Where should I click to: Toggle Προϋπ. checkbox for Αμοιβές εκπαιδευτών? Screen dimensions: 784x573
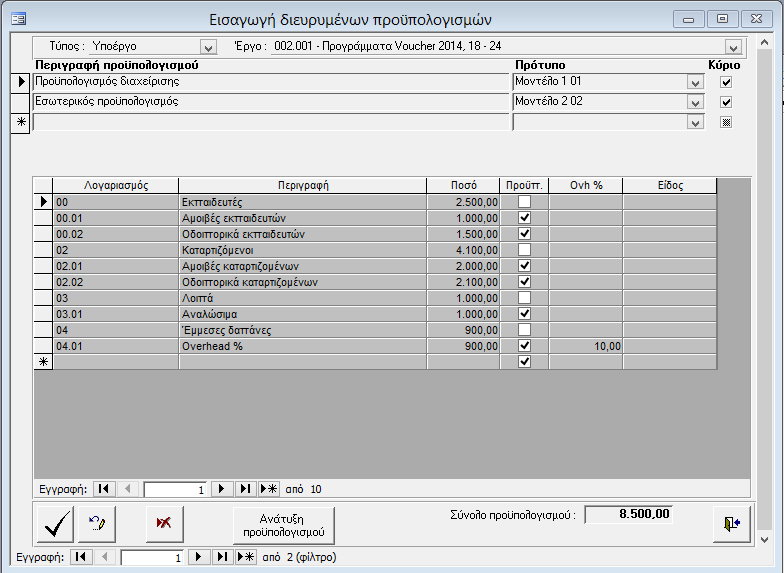coord(524,218)
